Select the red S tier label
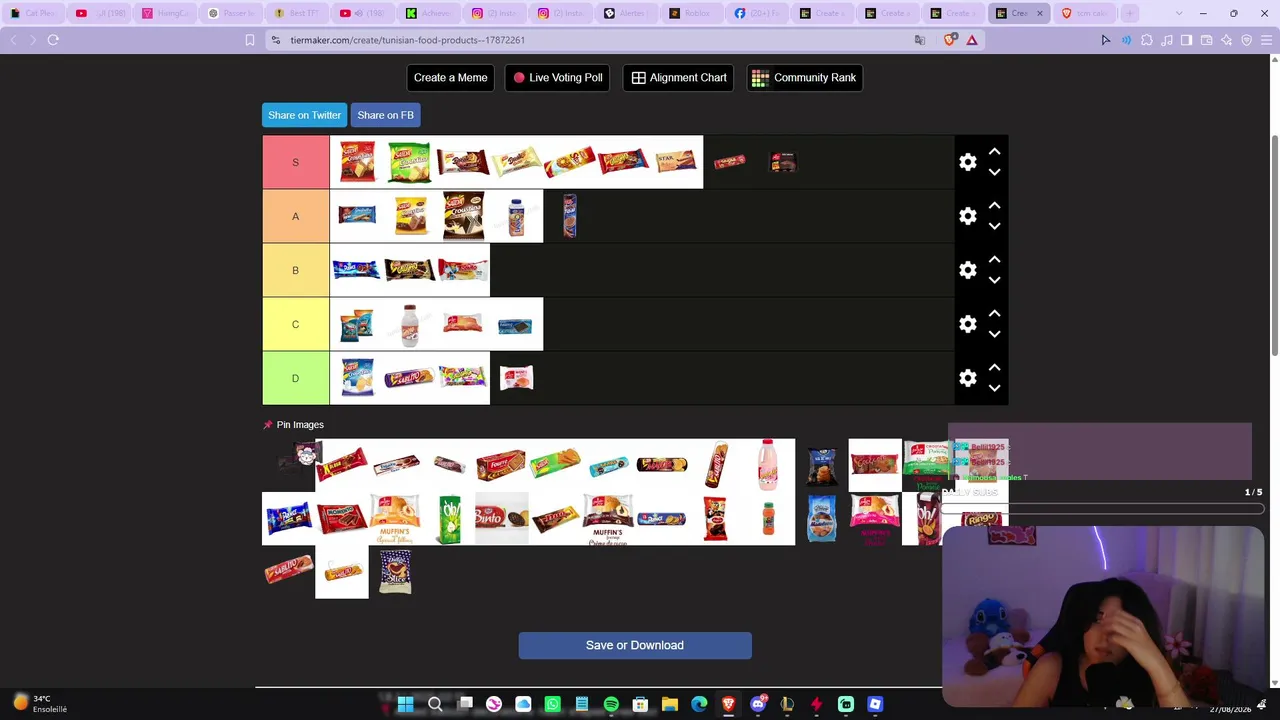This screenshot has height=720, width=1280. 295,162
